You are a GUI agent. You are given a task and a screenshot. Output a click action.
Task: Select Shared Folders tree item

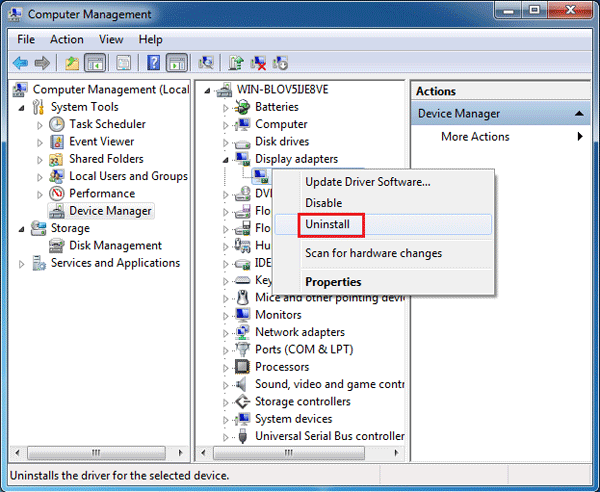coord(106,159)
